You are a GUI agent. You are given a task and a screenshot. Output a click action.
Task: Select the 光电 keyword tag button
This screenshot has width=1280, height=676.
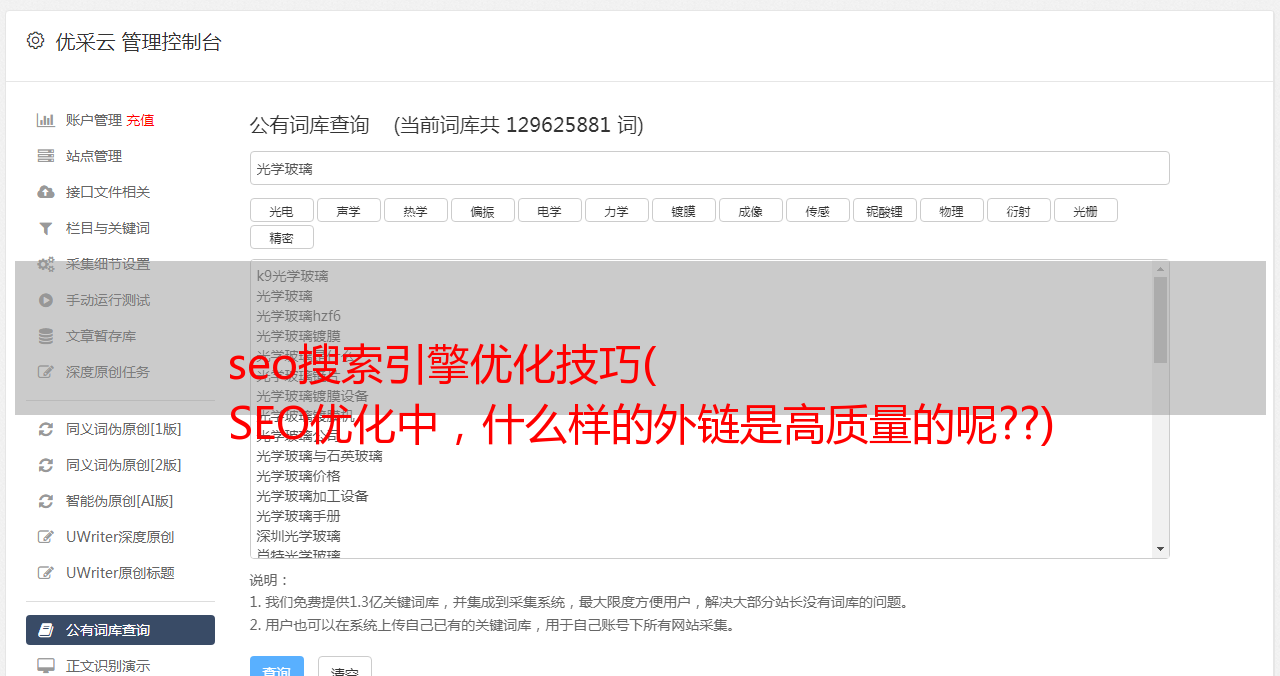tap(281, 210)
